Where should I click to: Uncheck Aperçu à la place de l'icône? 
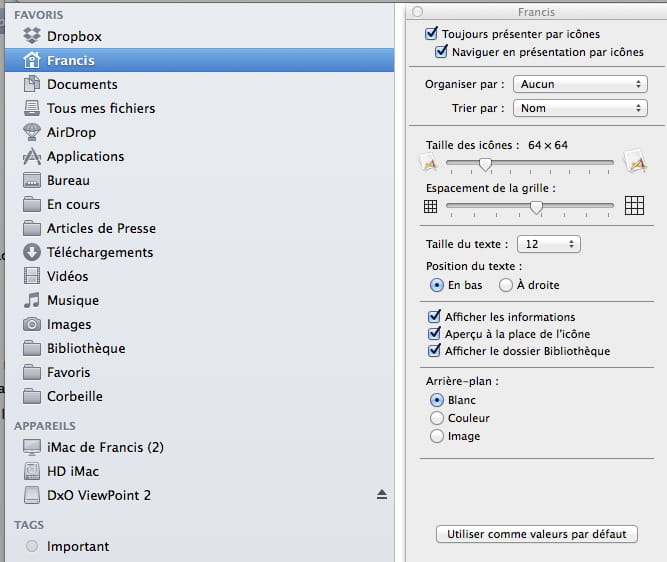point(434,334)
